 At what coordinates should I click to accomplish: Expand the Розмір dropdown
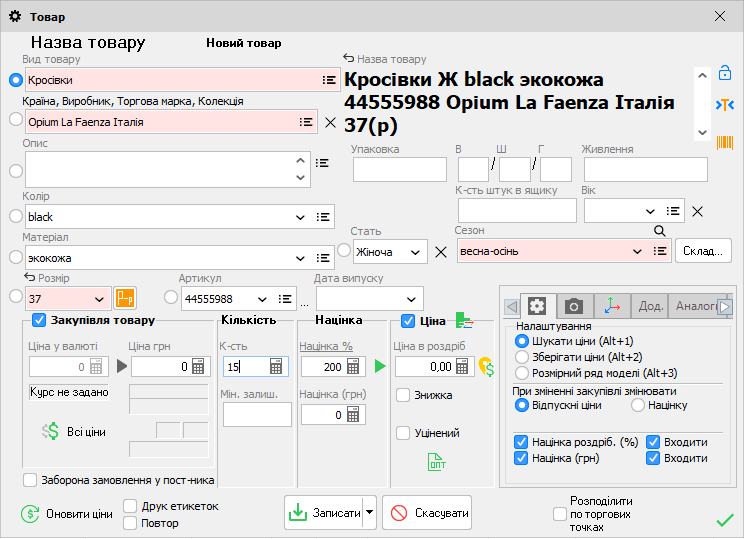pyautogui.click(x=98, y=299)
